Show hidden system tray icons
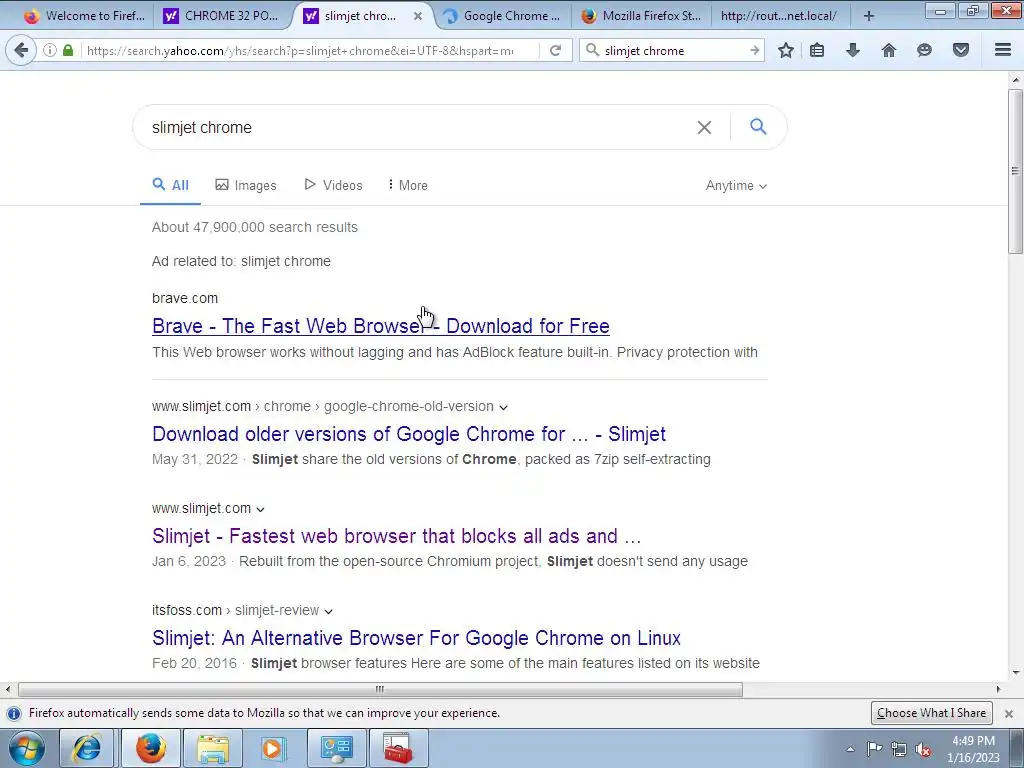Viewport: 1024px width, 768px height. point(850,749)
